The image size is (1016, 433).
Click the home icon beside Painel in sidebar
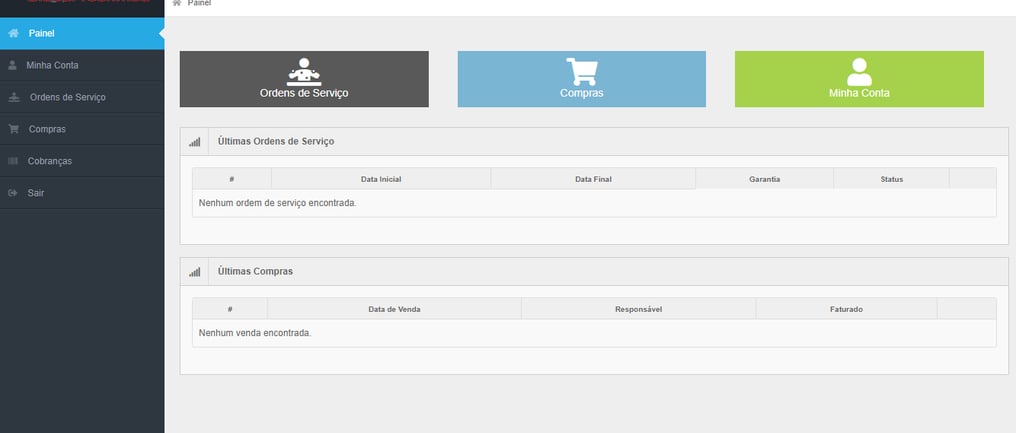[x=14, y=33]
